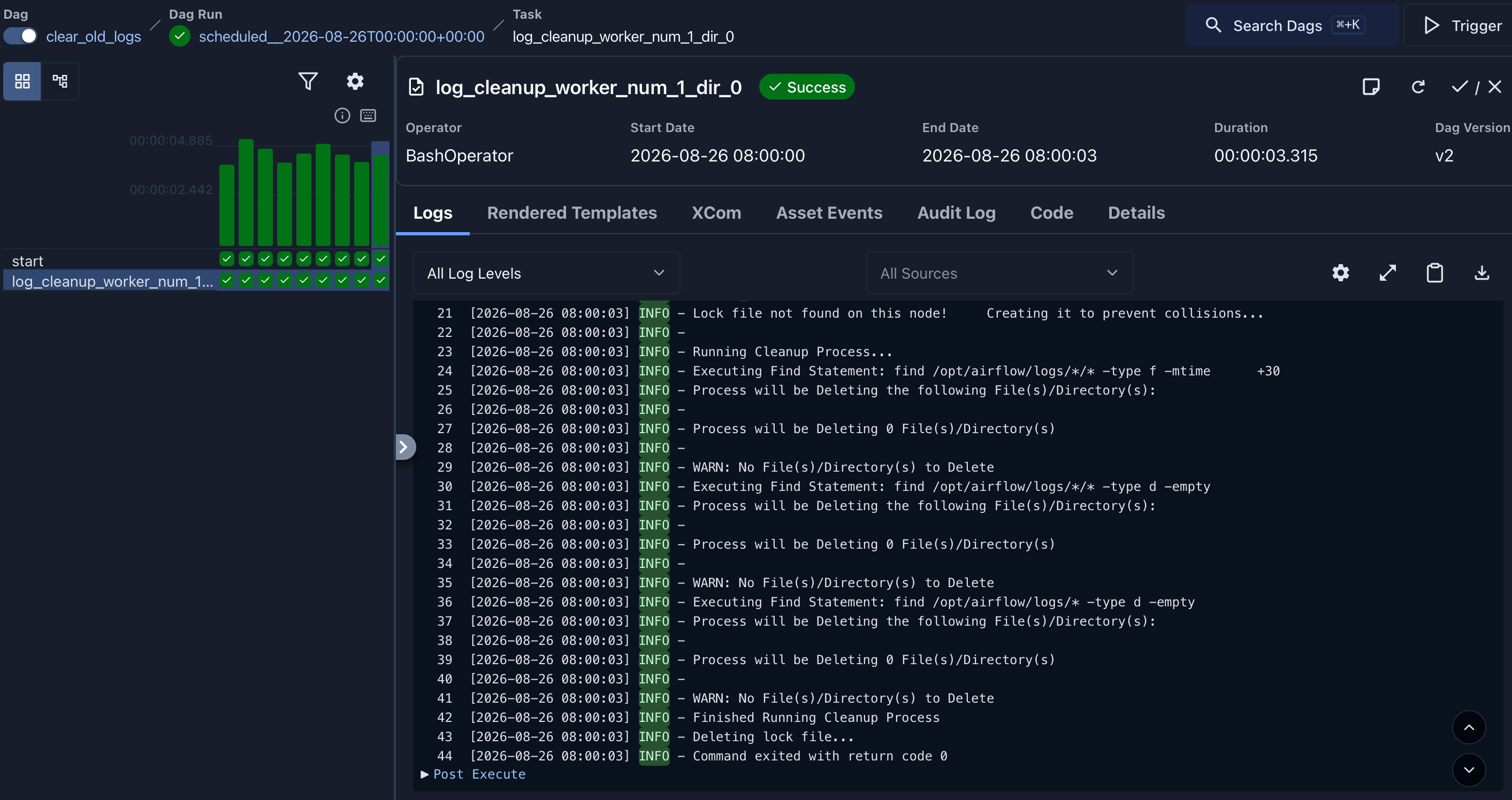Click the first run's start task status box
This screenshot has width=1512, height=800.
[x=226, y=259]
